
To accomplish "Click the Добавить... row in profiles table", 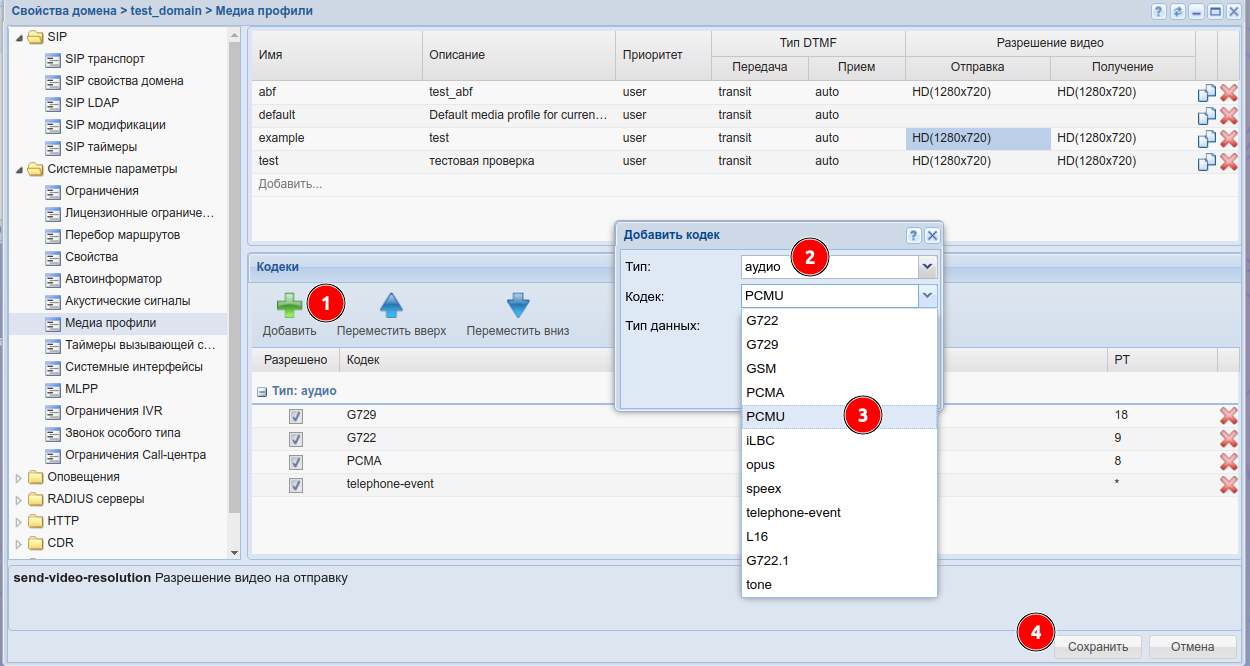I will (x=290, y=184).
